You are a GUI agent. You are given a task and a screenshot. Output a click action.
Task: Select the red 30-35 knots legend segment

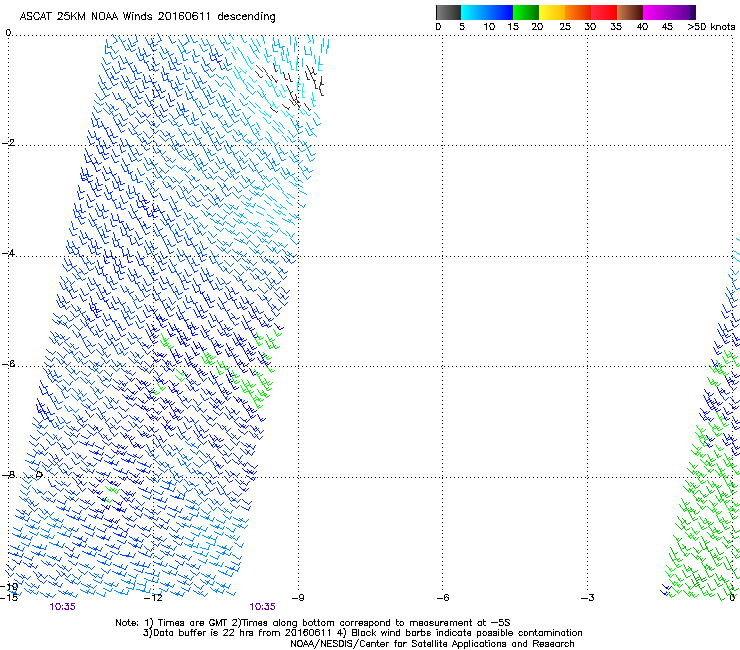point(604,12)
